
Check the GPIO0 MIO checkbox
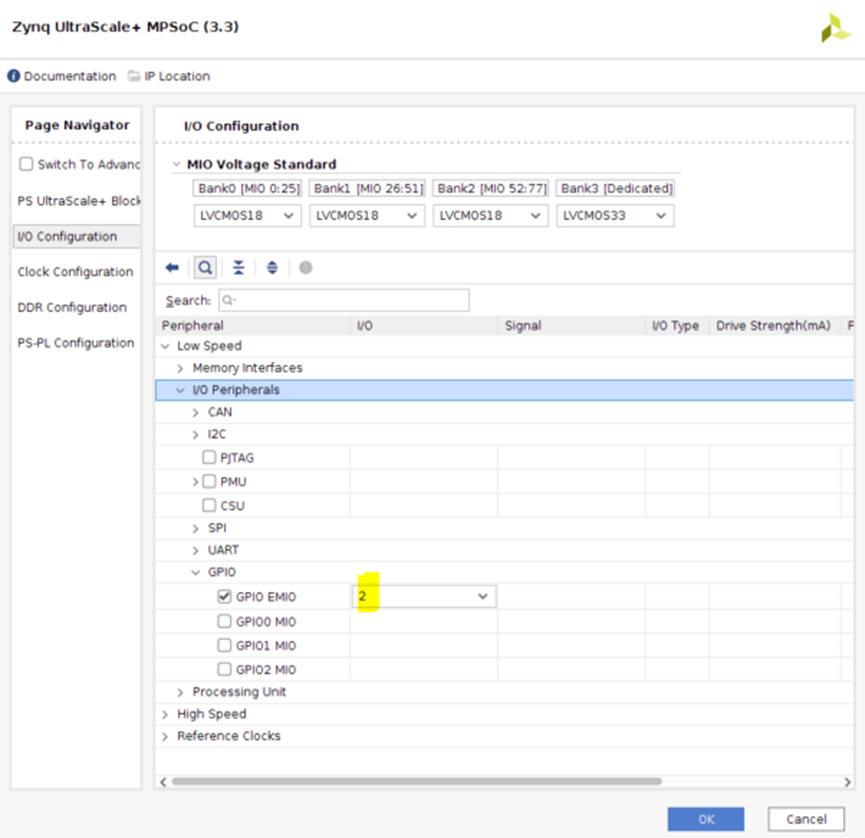(x=224, y=621)
